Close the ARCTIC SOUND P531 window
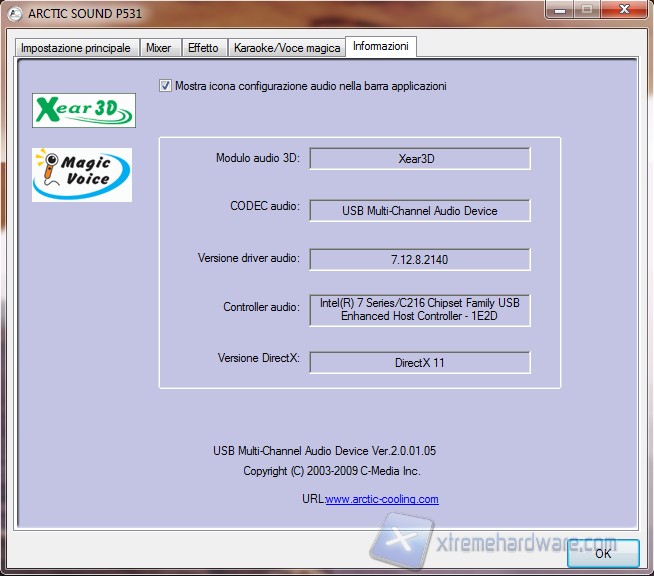Image resolution: width=654 pixels, height=576 pixels. (x=624, y=10)
